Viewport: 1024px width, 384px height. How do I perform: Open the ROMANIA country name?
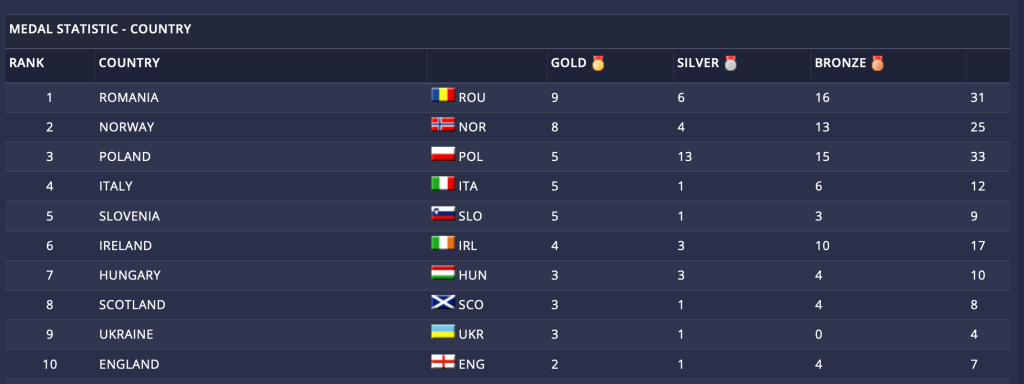[129, 98]
